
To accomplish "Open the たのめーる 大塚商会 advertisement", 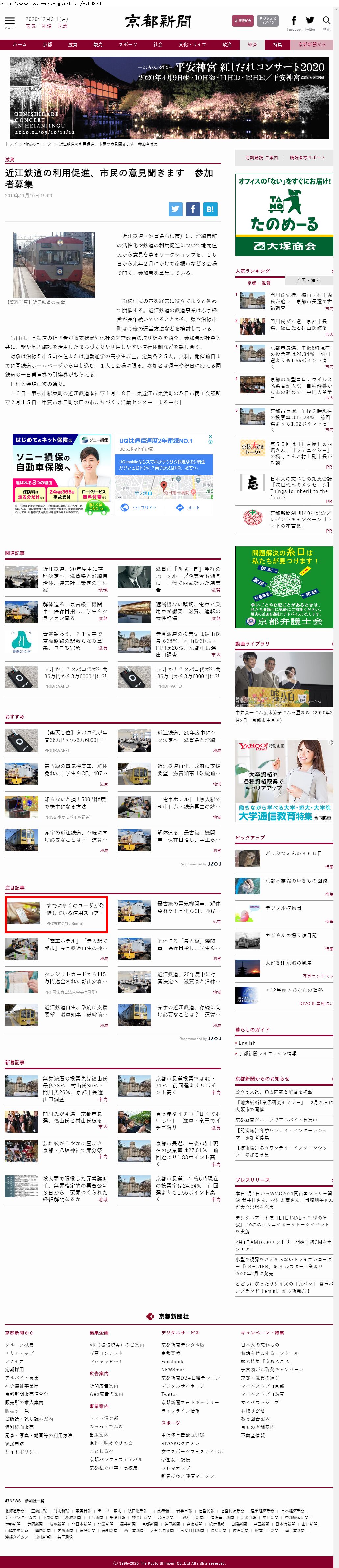I will [x=284, y=215].
